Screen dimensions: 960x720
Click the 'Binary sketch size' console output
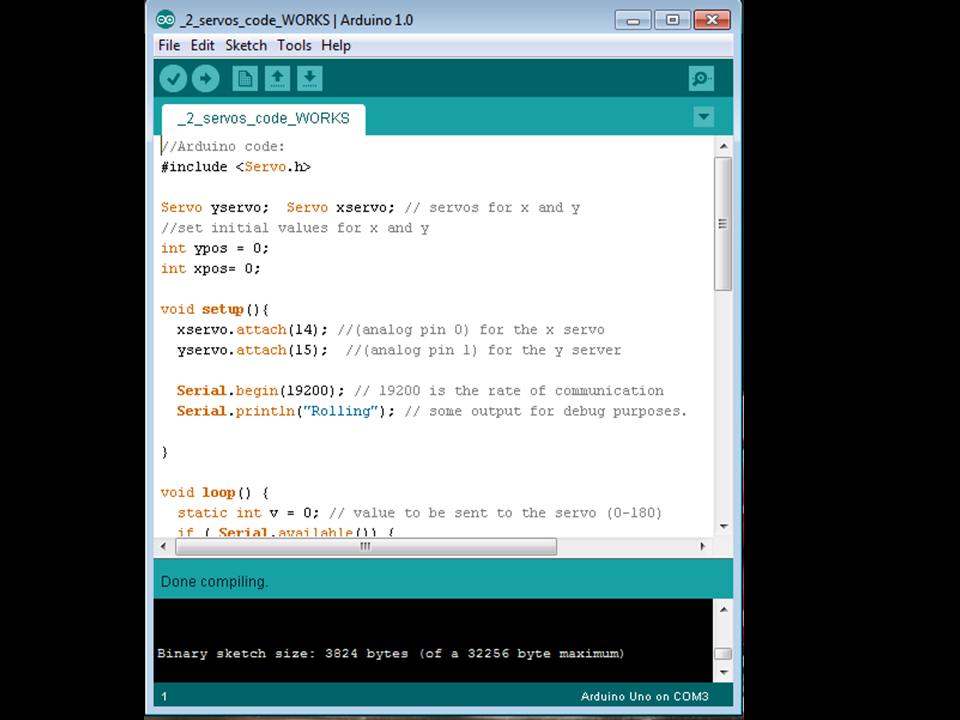coord(390,653)
